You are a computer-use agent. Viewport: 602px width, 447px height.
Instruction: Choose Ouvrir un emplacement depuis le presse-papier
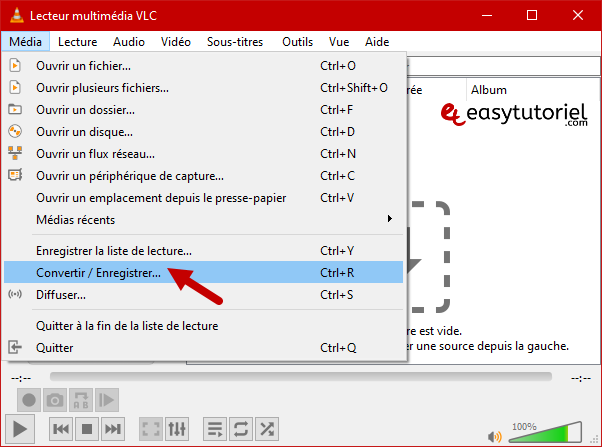pyautogui.click(x=203, y=198)
